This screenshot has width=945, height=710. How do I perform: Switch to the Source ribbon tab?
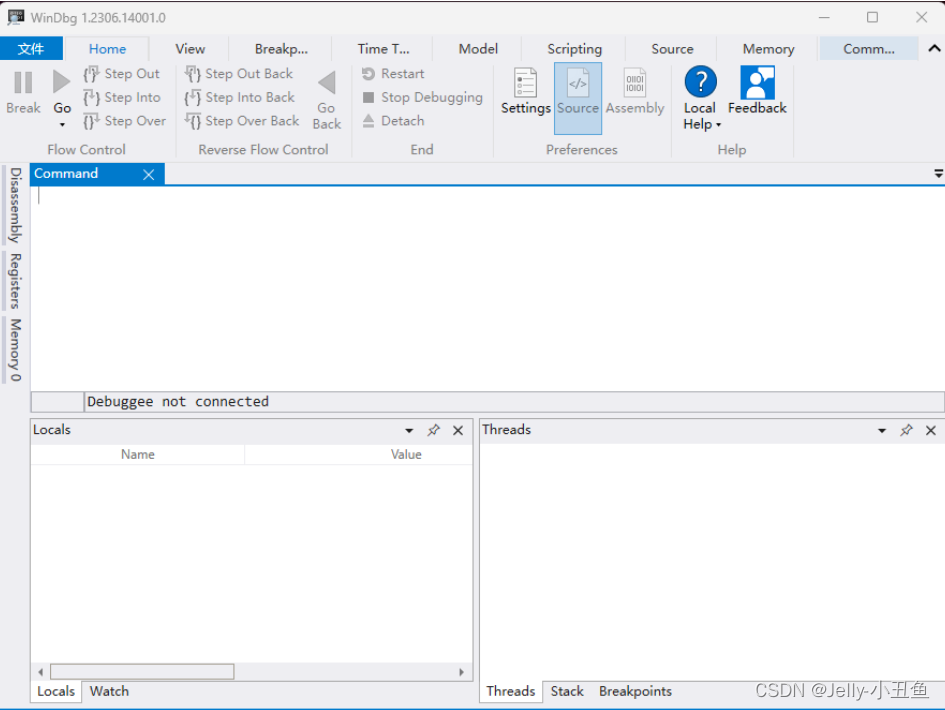[672, 49]
